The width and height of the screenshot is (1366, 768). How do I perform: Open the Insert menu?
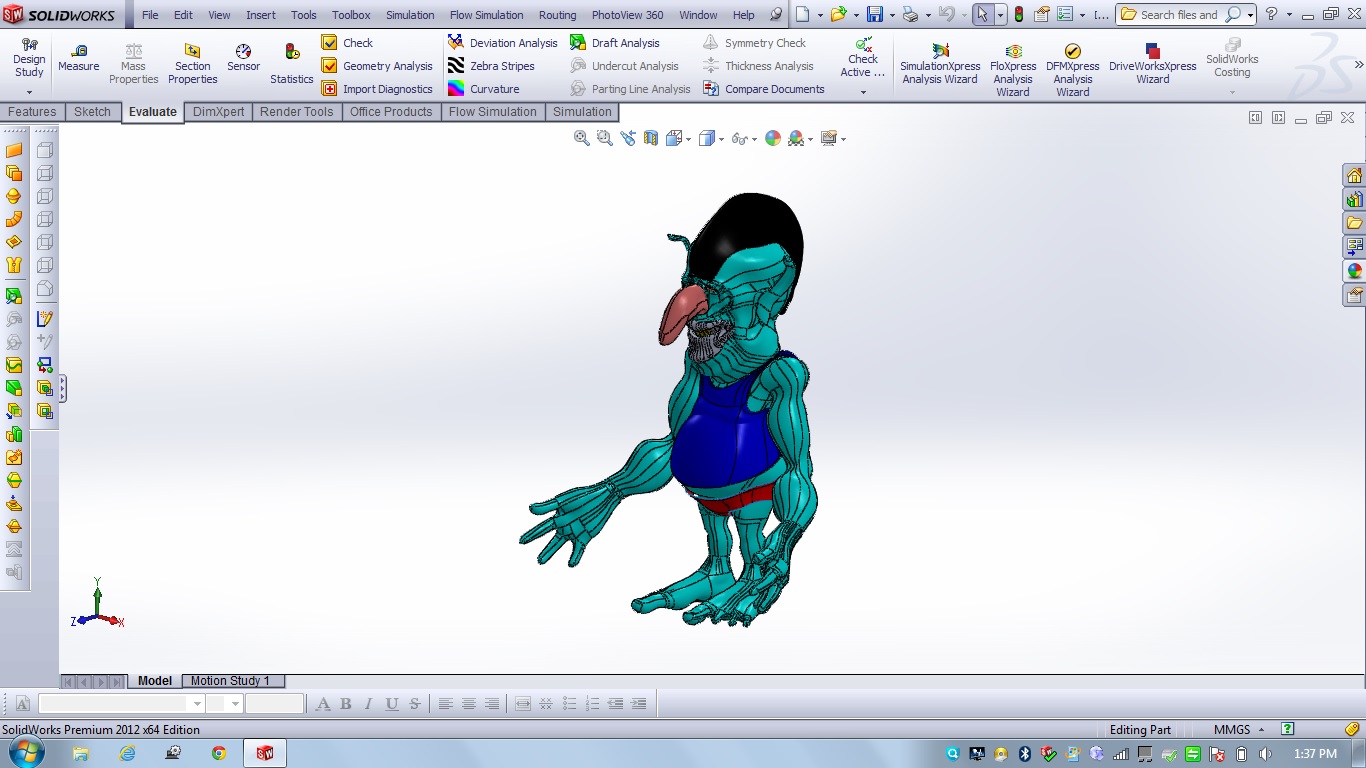point(261,15)
